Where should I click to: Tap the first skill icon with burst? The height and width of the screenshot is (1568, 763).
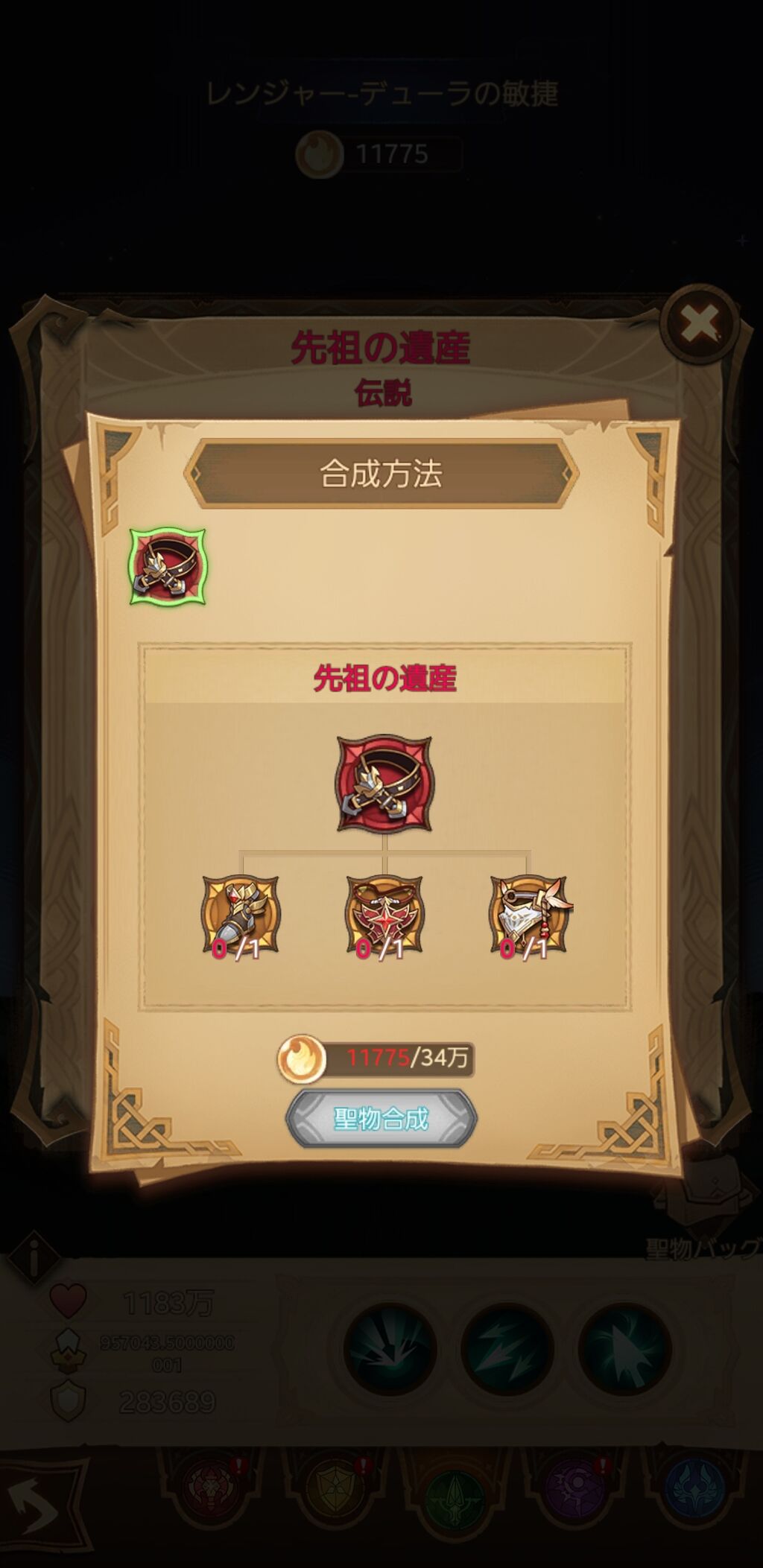390,1349
